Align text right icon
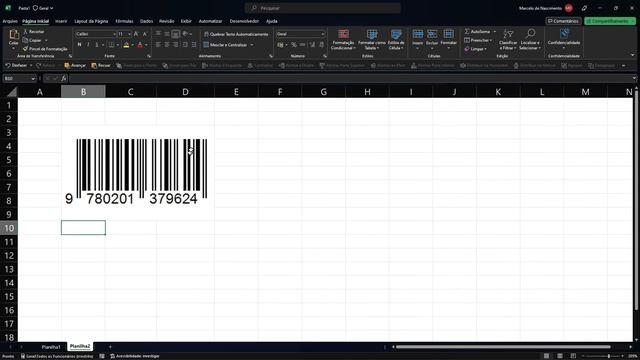 tap(176, 45)
